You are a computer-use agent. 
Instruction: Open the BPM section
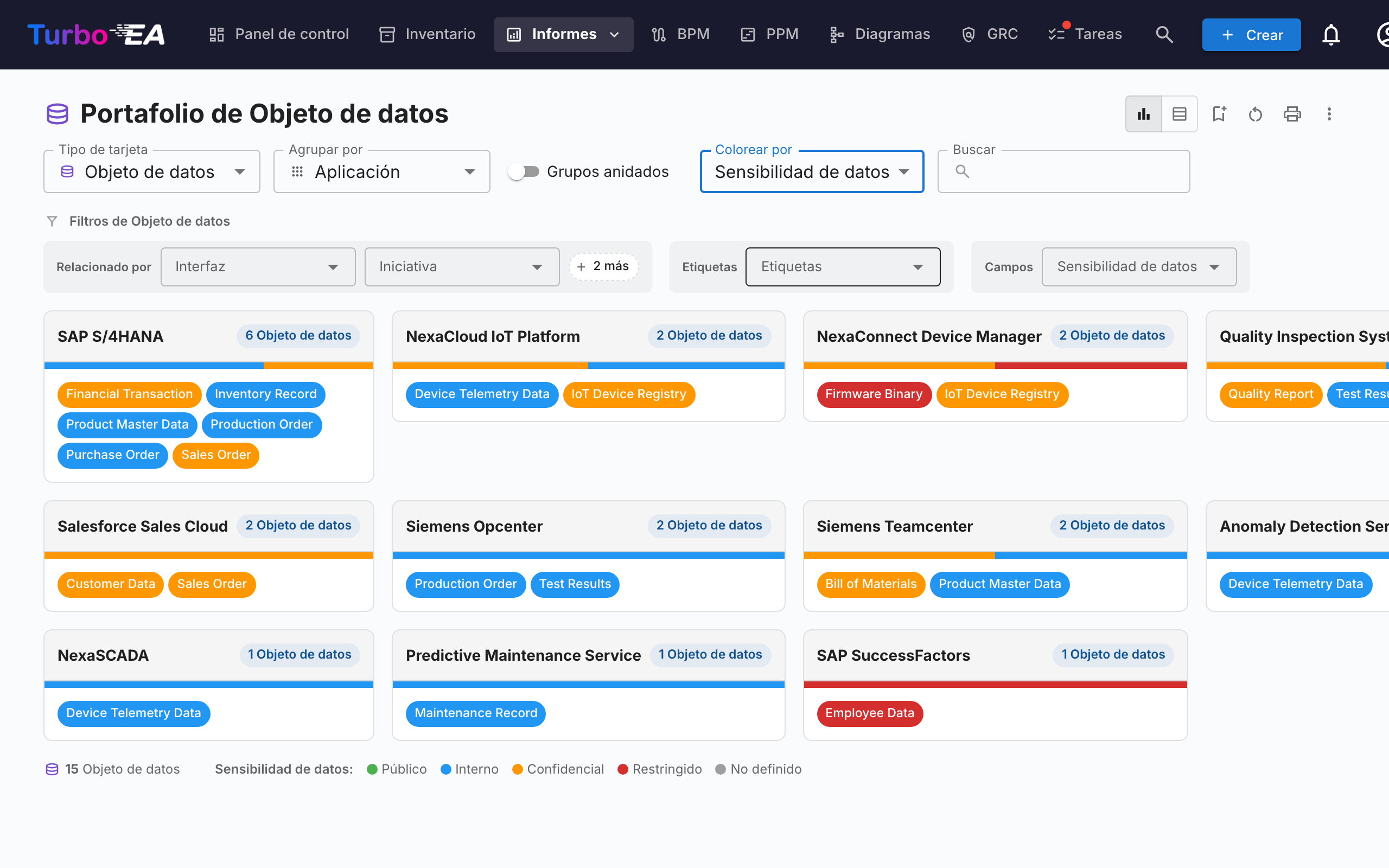coord(681,34)
